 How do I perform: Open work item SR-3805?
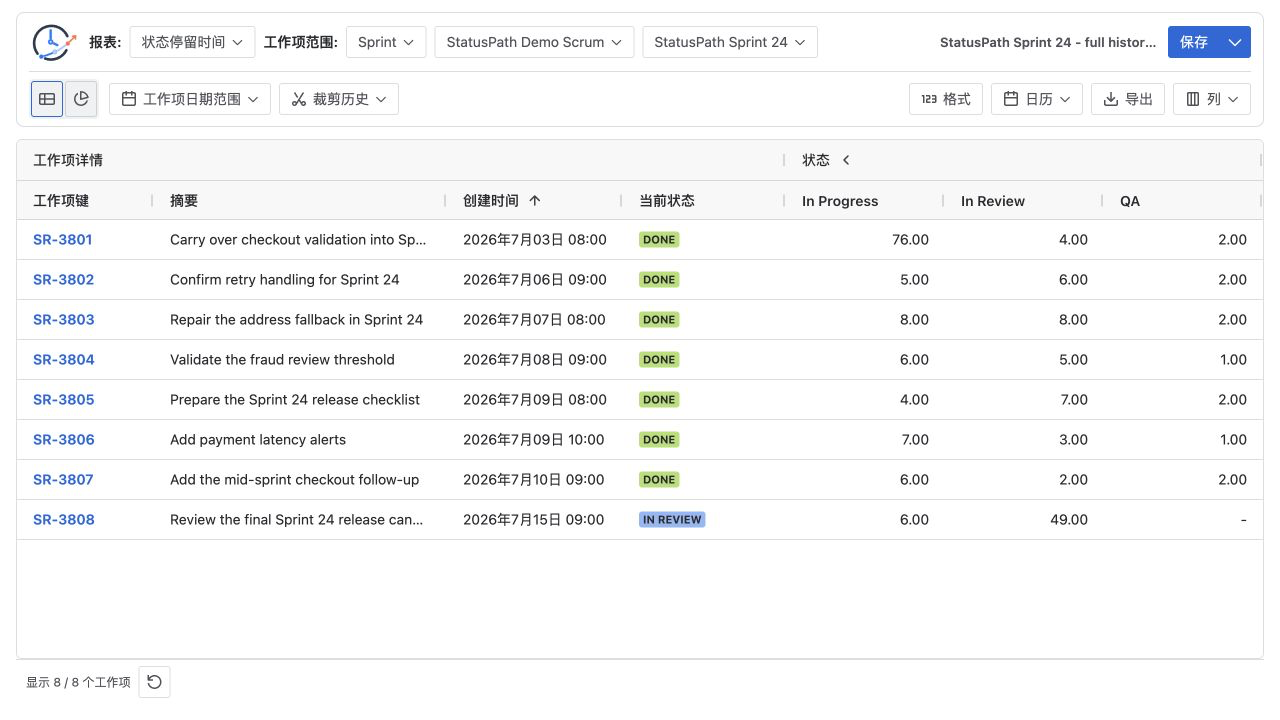pos(63,400)
